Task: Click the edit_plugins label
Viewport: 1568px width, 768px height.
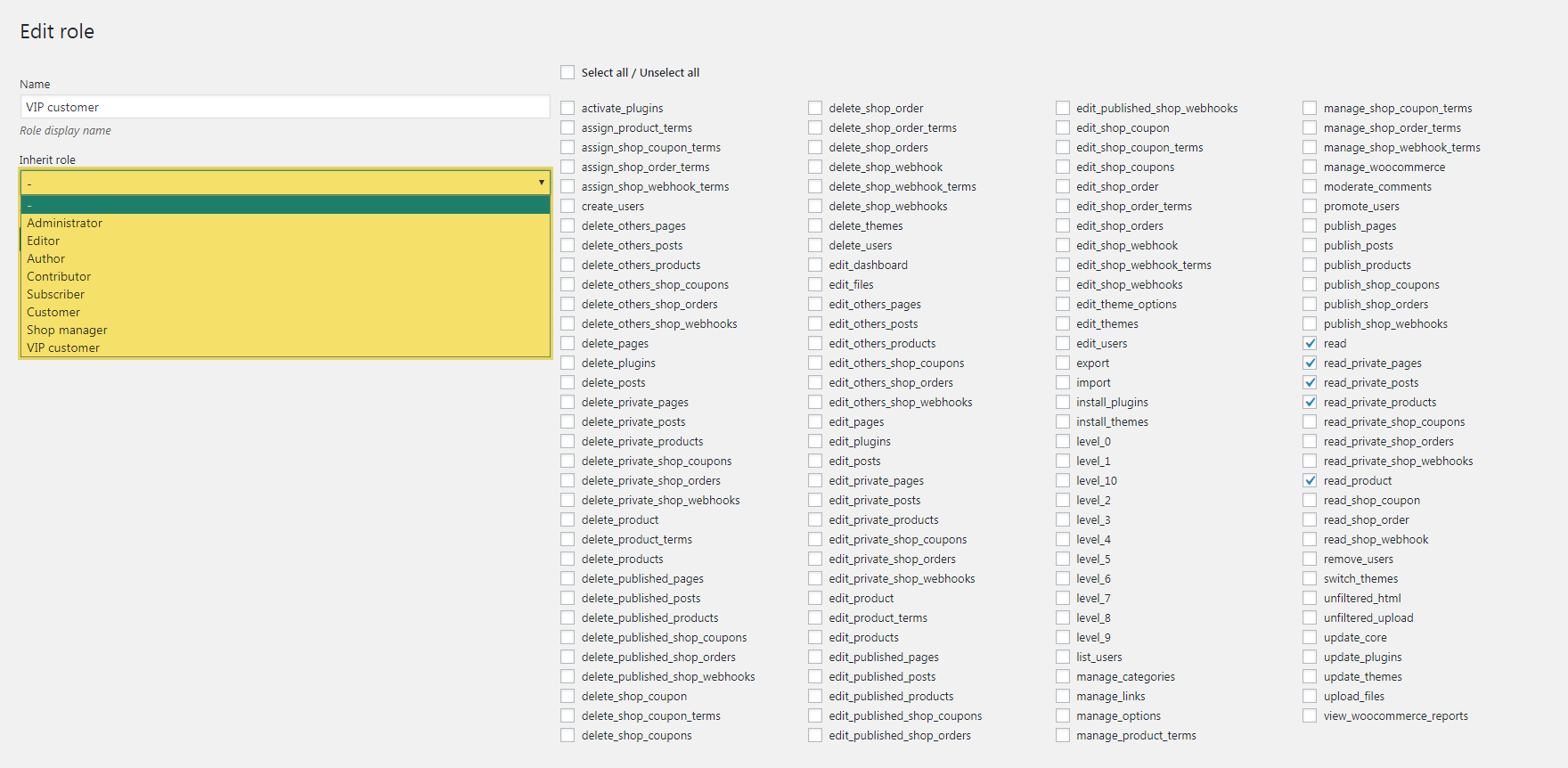Action: [859, 442]
